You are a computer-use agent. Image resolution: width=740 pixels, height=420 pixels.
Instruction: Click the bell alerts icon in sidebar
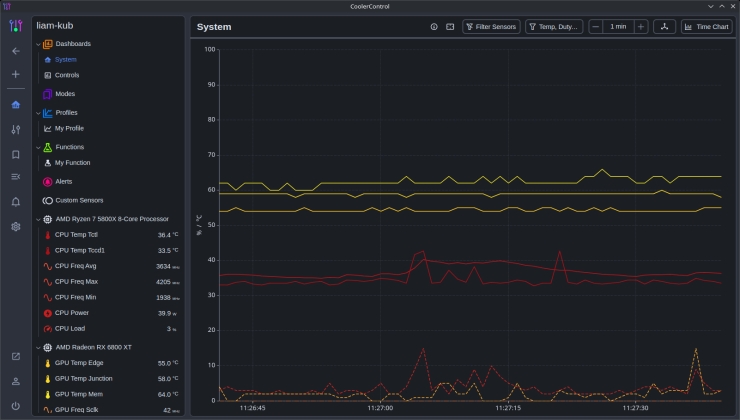(x=15, y=202)
